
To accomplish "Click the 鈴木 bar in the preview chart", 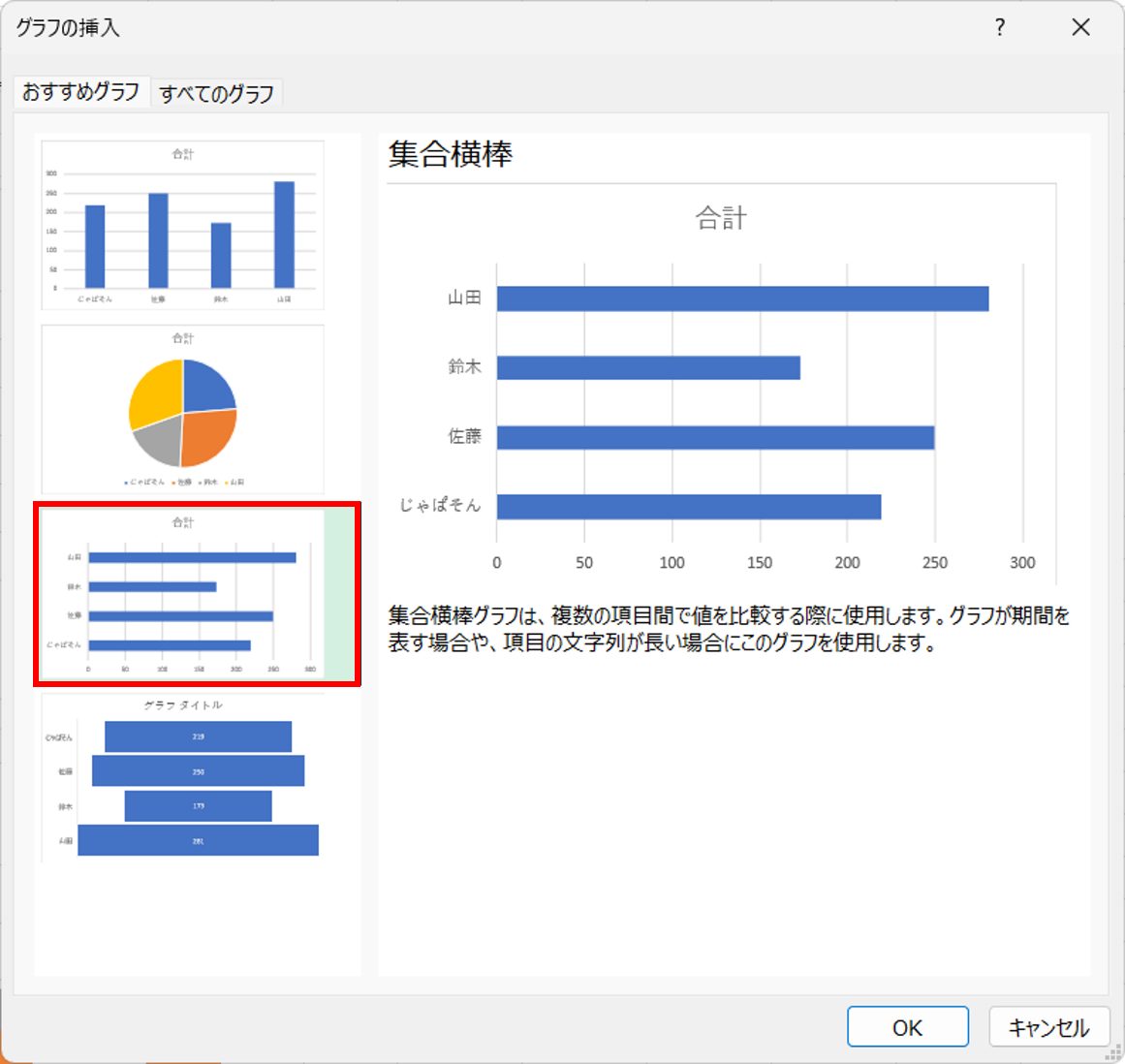I will tap(648, 368).
